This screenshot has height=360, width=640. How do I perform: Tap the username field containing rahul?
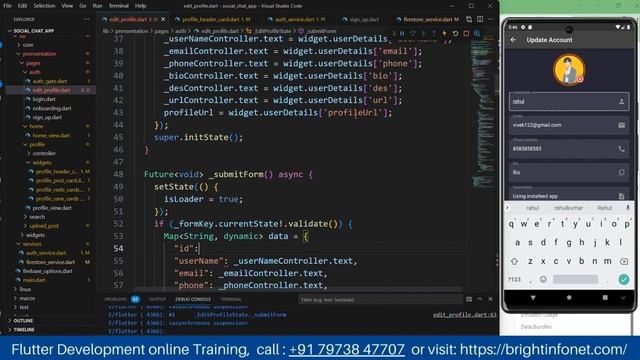[x=569, y=101]
